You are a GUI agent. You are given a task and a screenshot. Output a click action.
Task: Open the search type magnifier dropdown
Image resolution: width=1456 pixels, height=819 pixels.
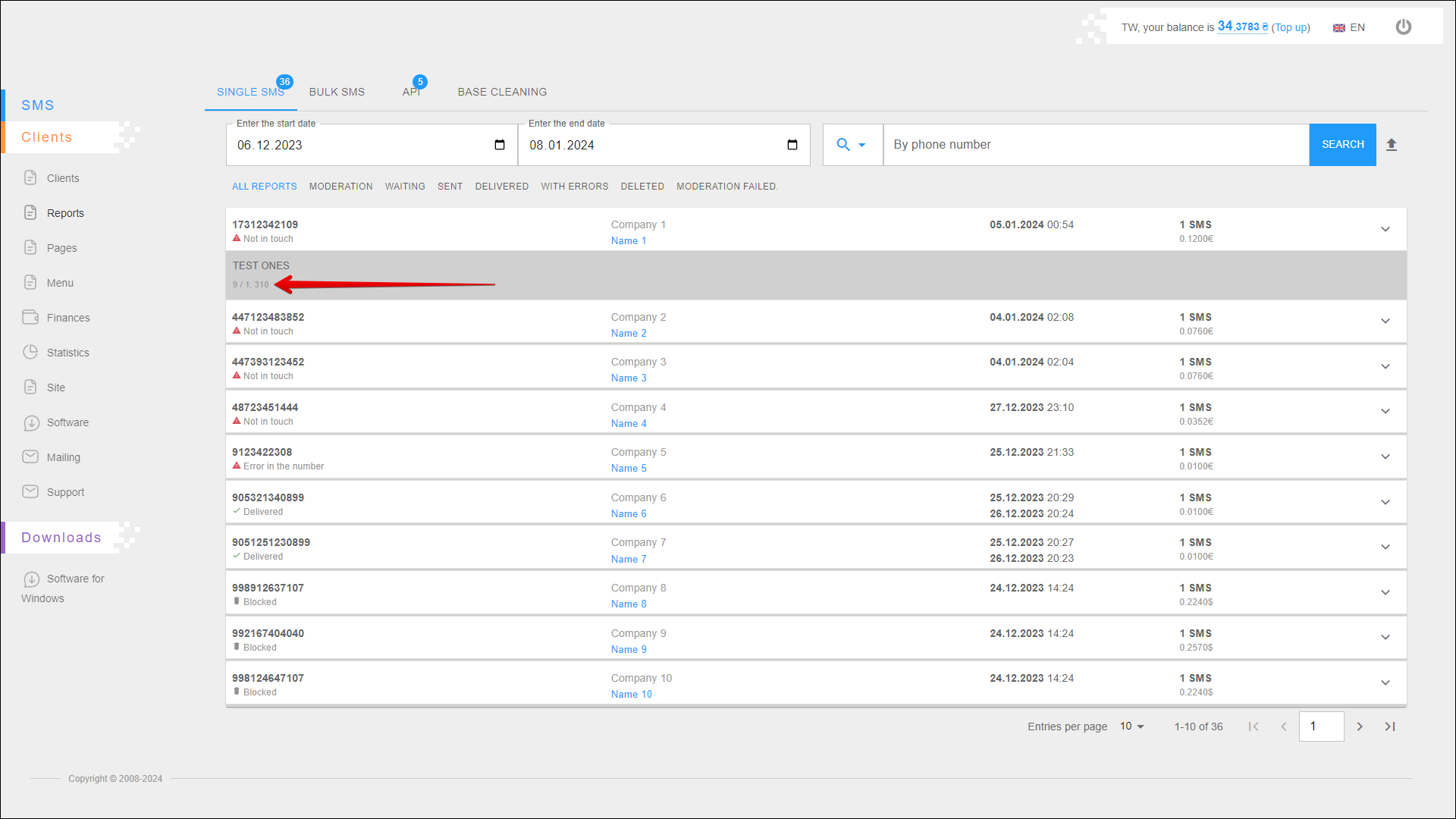point(851,145)
